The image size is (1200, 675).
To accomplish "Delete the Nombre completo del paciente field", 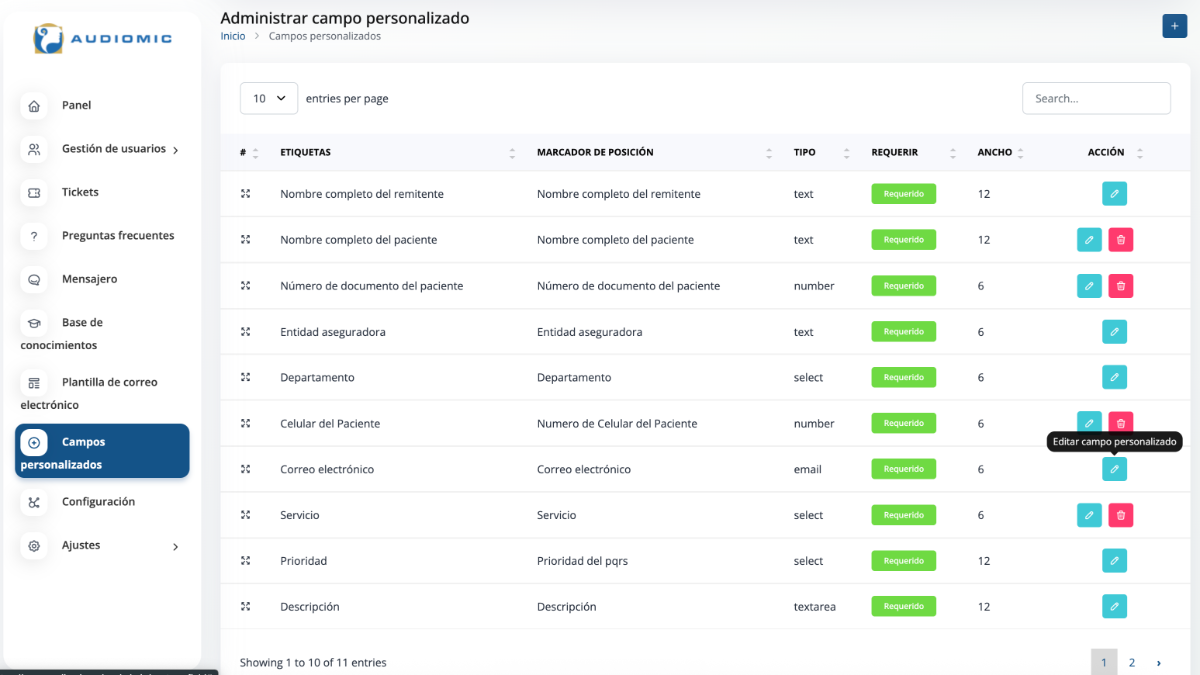I will [x=1121, y=240].
